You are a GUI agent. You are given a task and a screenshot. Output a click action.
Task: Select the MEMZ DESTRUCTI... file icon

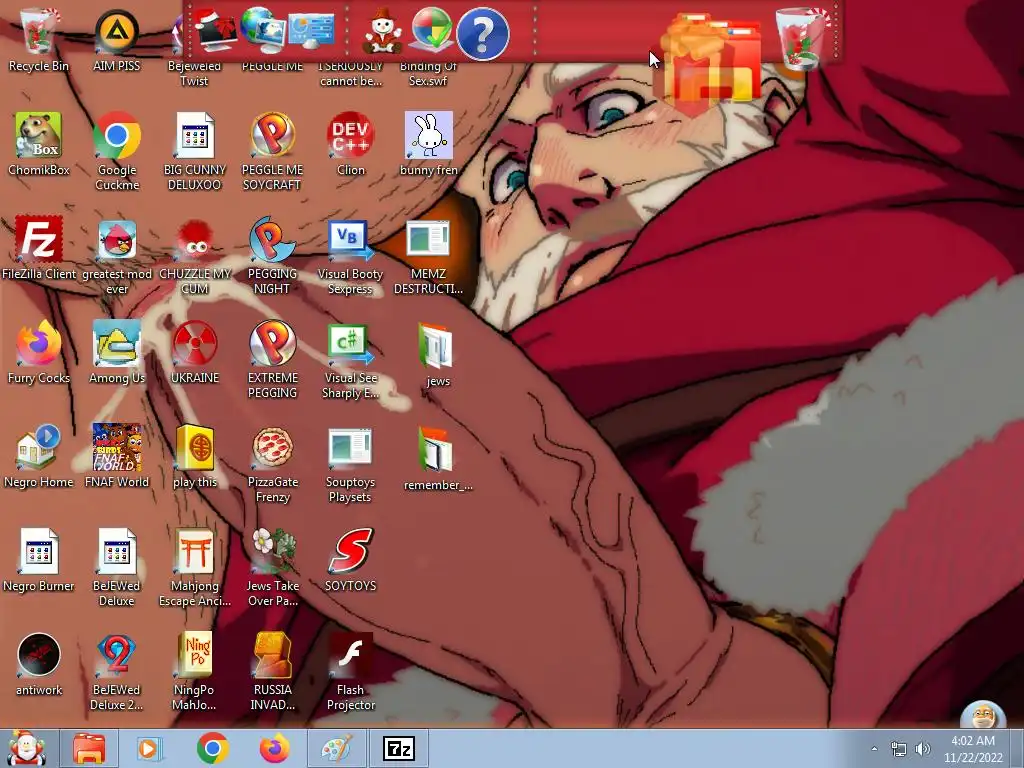(x=428, y=256)
